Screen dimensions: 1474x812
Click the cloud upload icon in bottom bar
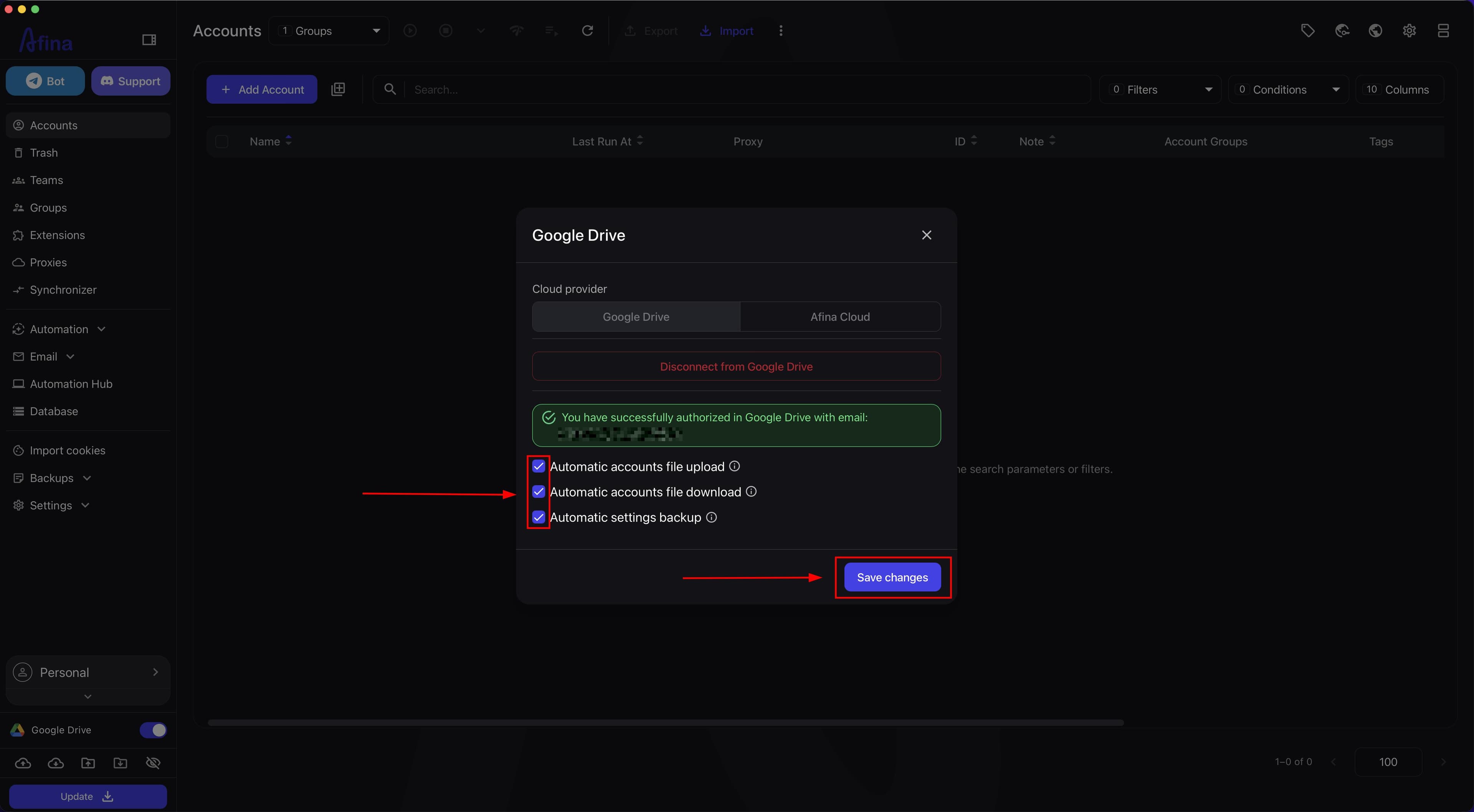coord(23,763)
